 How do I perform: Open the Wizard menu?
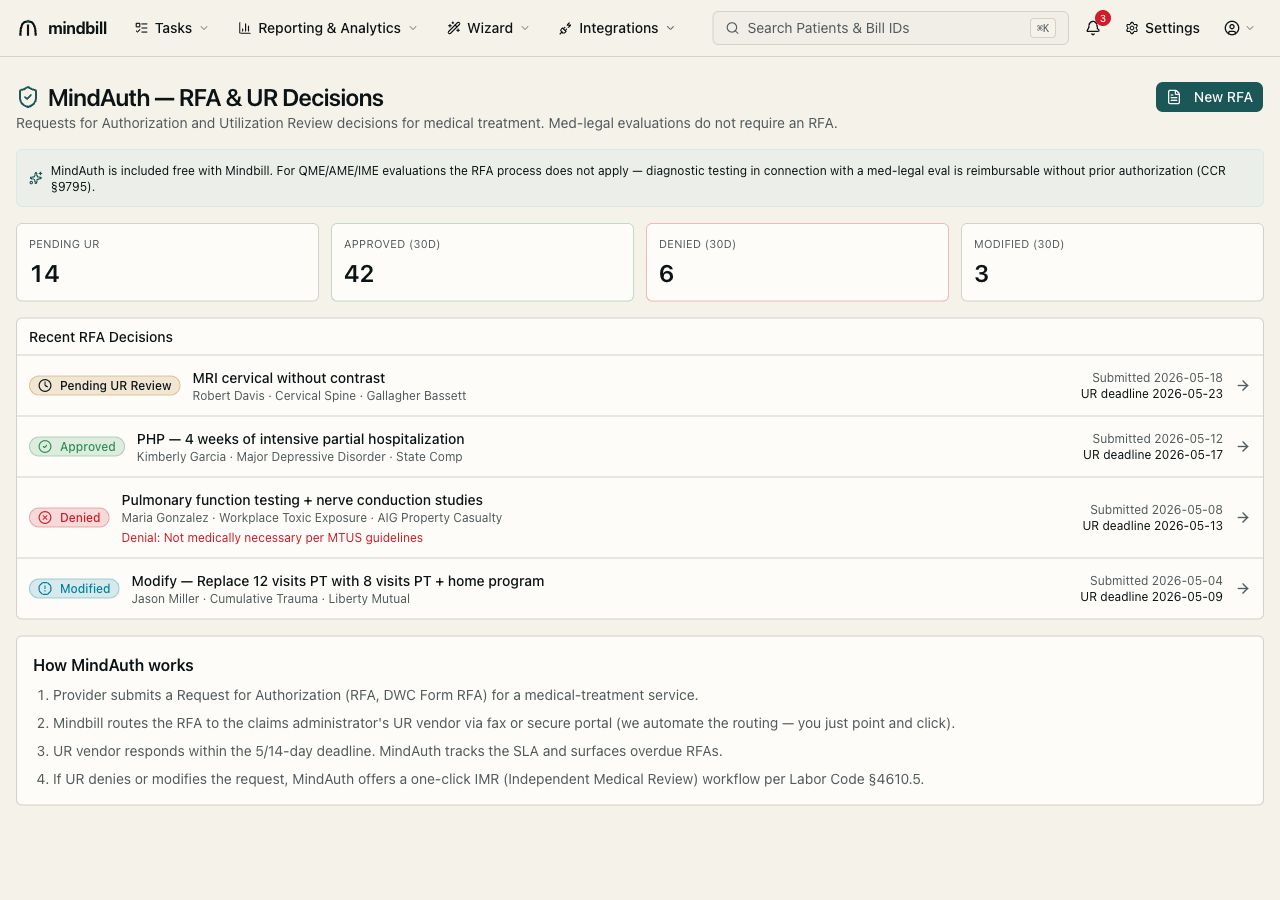(488, 28)
